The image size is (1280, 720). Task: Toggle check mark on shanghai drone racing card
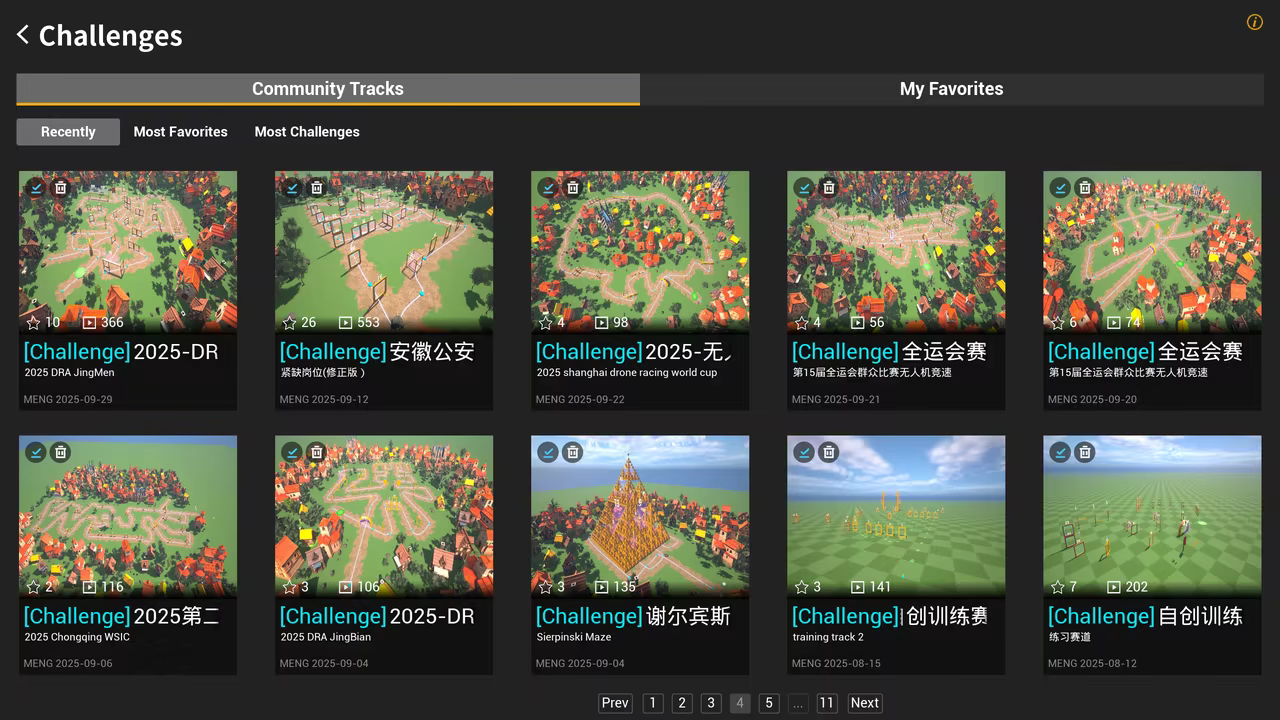548,188
